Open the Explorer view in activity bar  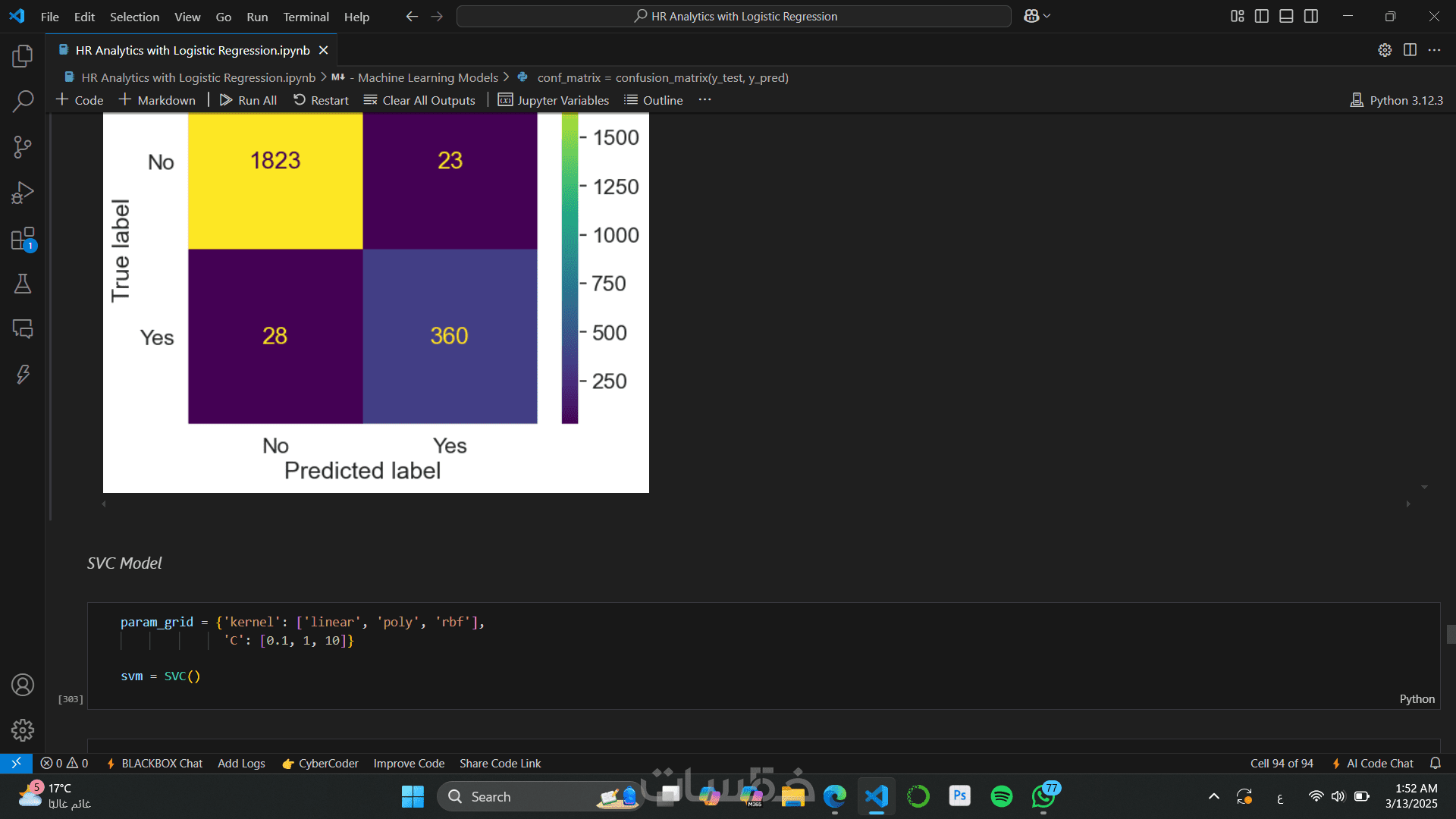[23, 55]
